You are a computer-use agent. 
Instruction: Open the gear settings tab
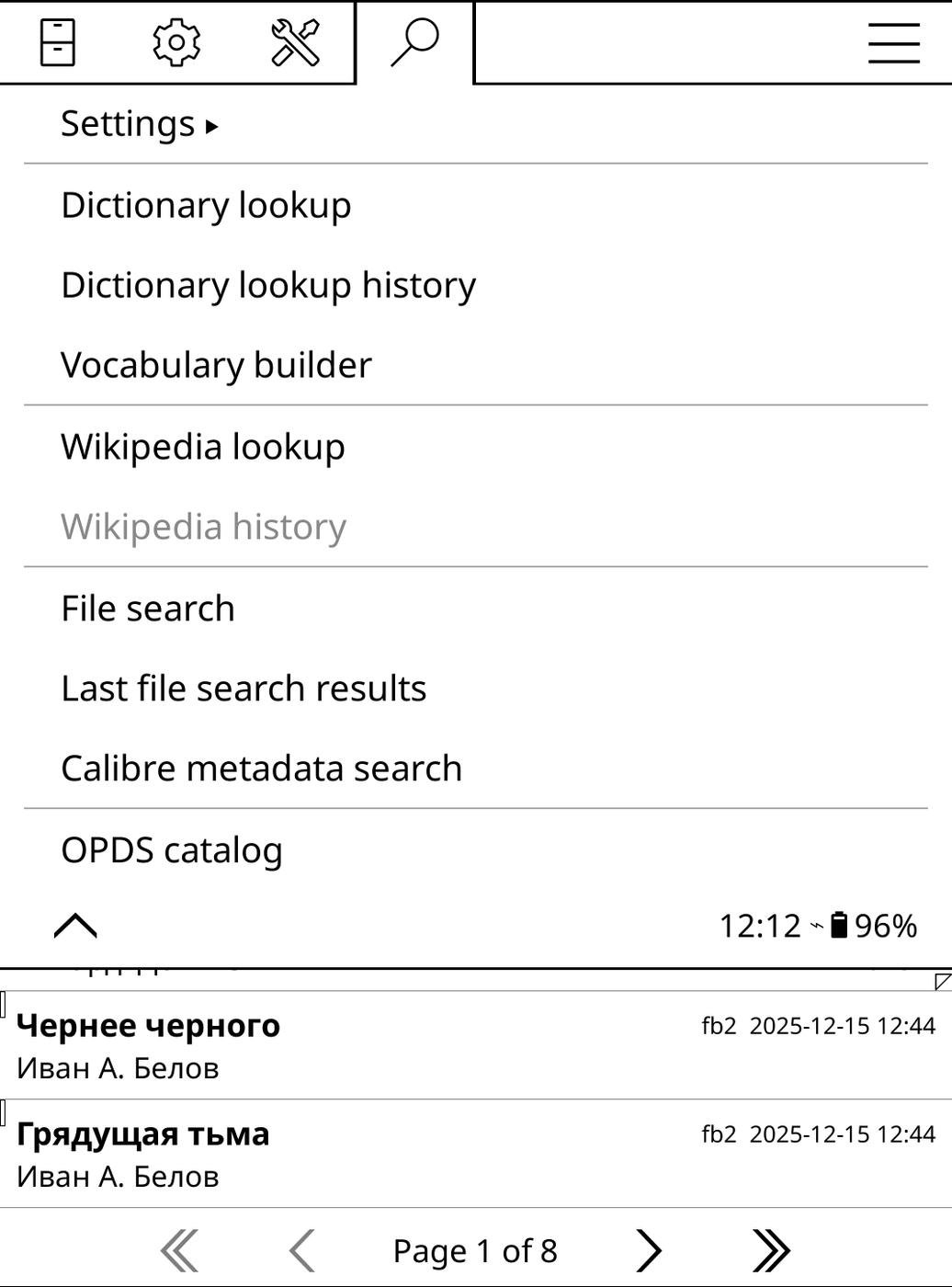176,42
